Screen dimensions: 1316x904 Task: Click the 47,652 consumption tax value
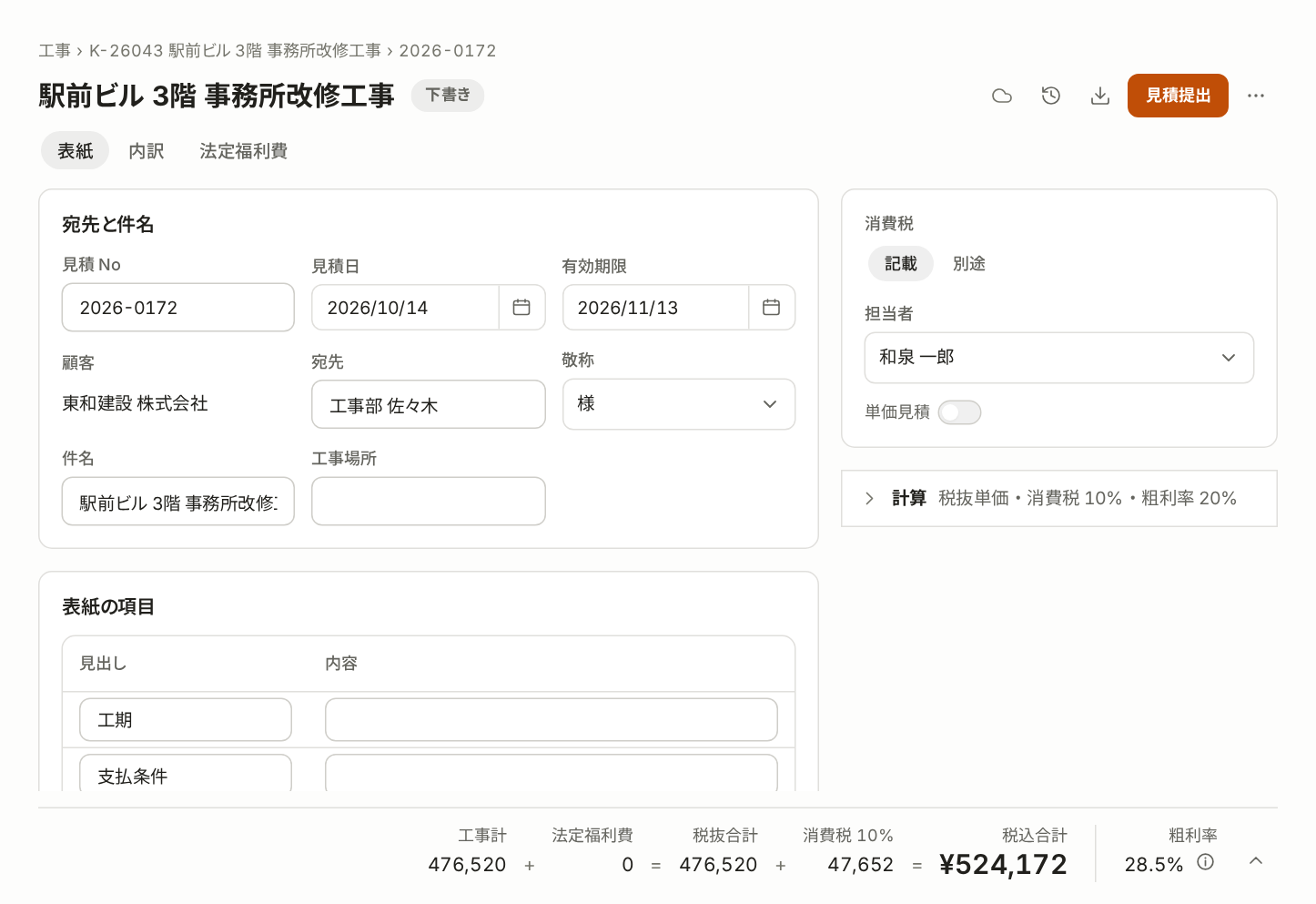(860, 865)
